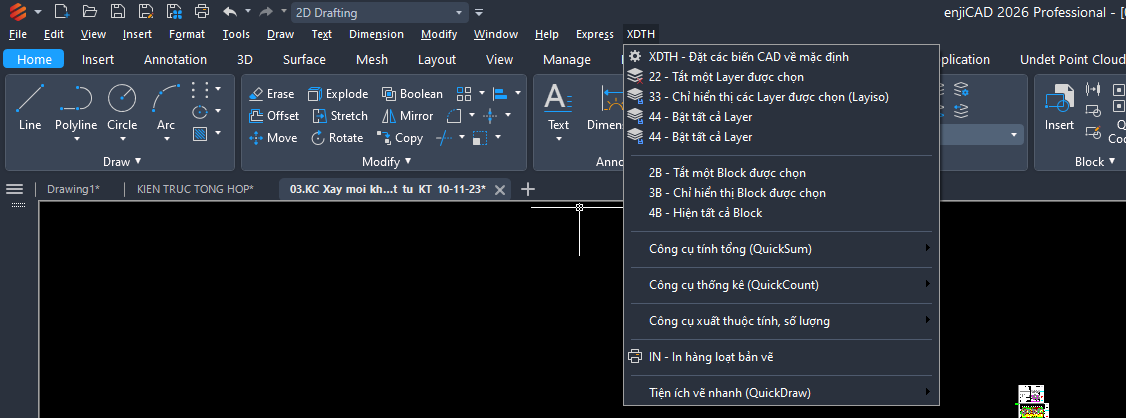Open the 2D Drafting workspace dropdown
This screenshot has height=418, width=1126.
point(379,13)
